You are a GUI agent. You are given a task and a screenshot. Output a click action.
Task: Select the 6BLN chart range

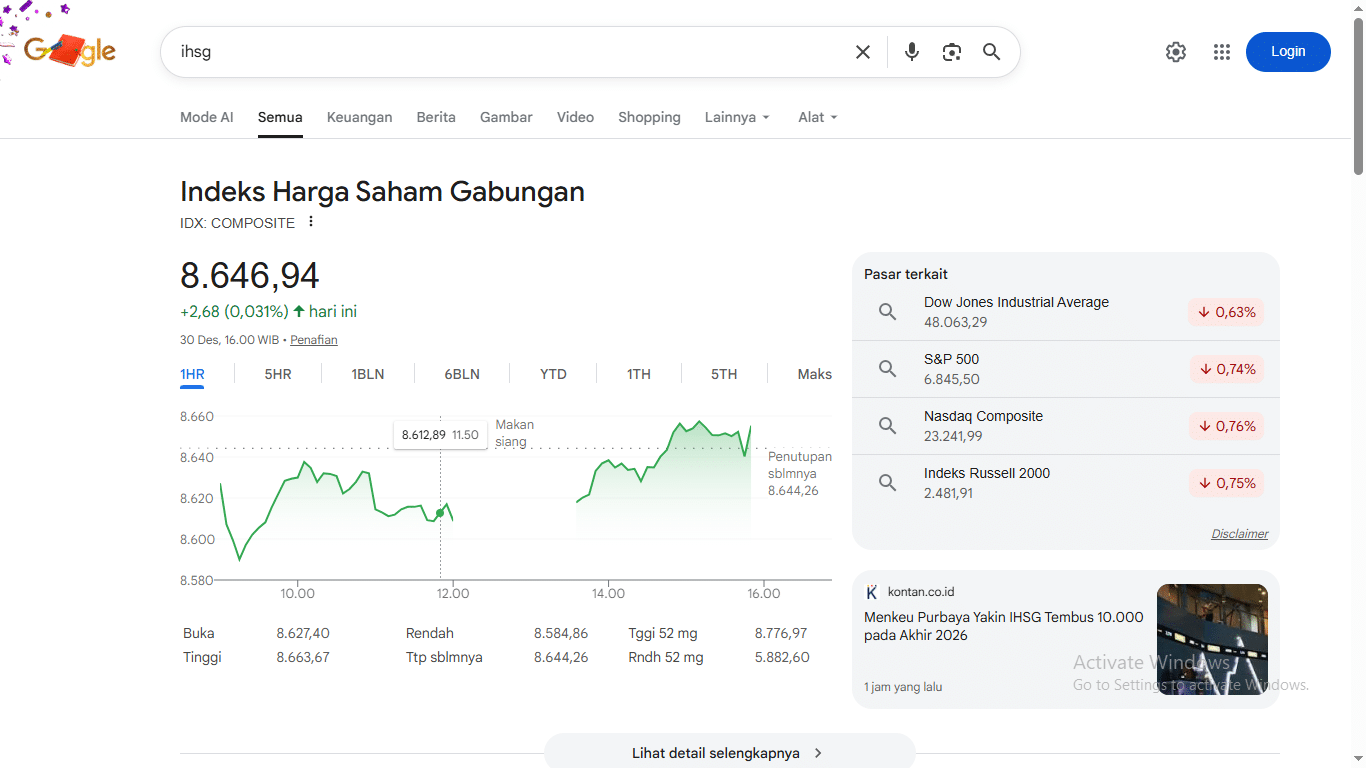(x=462, y=374)
